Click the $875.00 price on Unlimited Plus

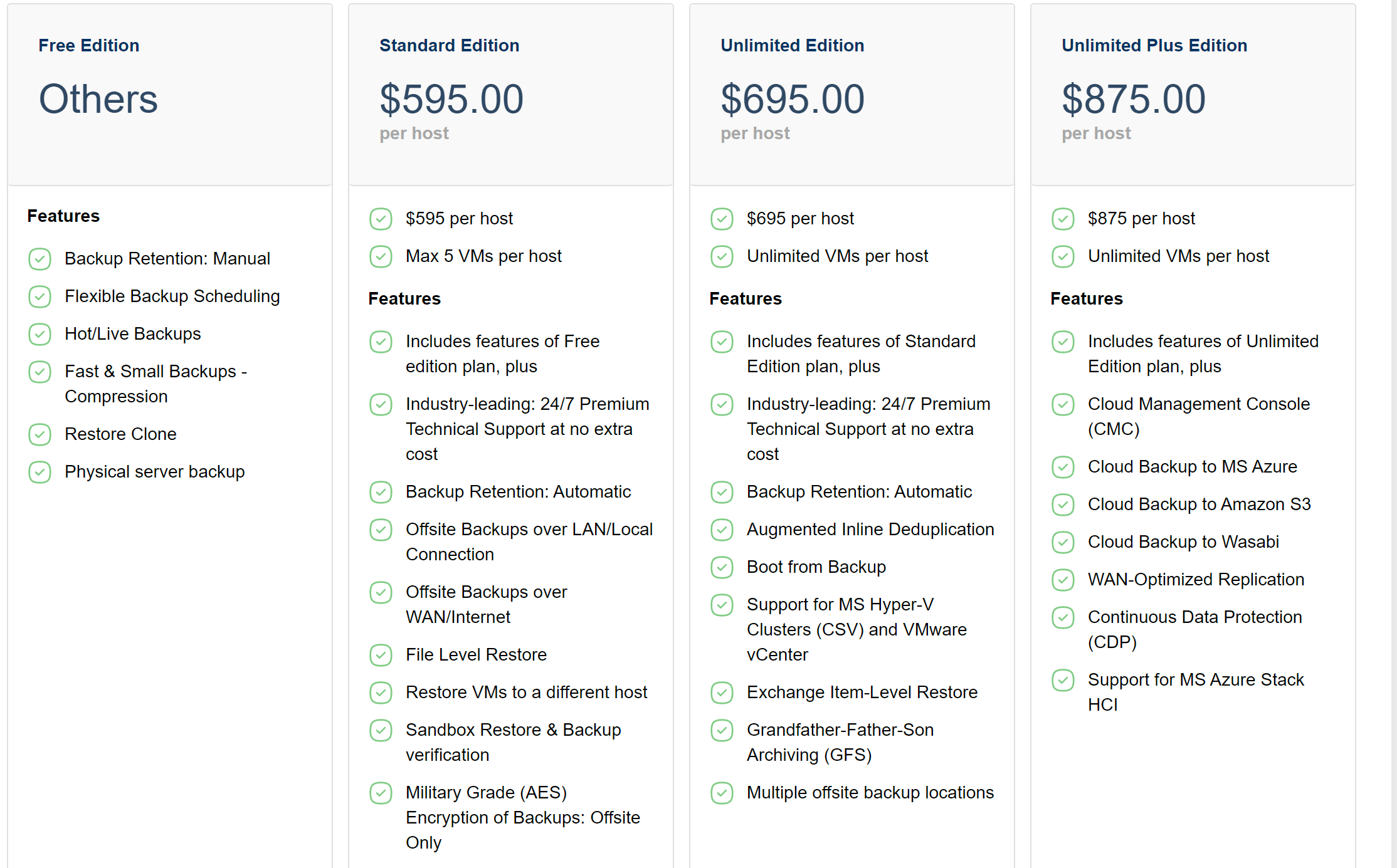coord(1133,99)
